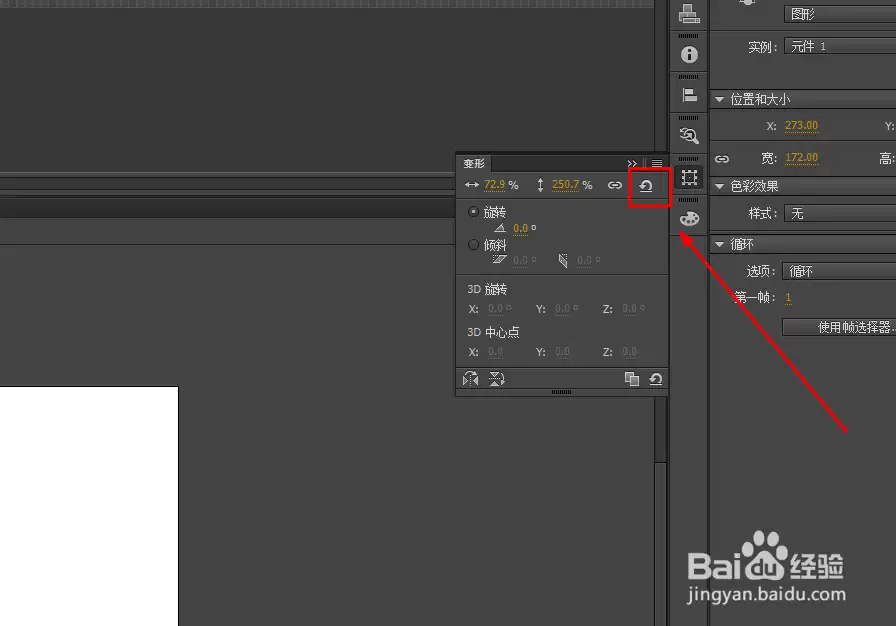
Task: Collapse the 循环 section
Action: [x=719, y=244]
